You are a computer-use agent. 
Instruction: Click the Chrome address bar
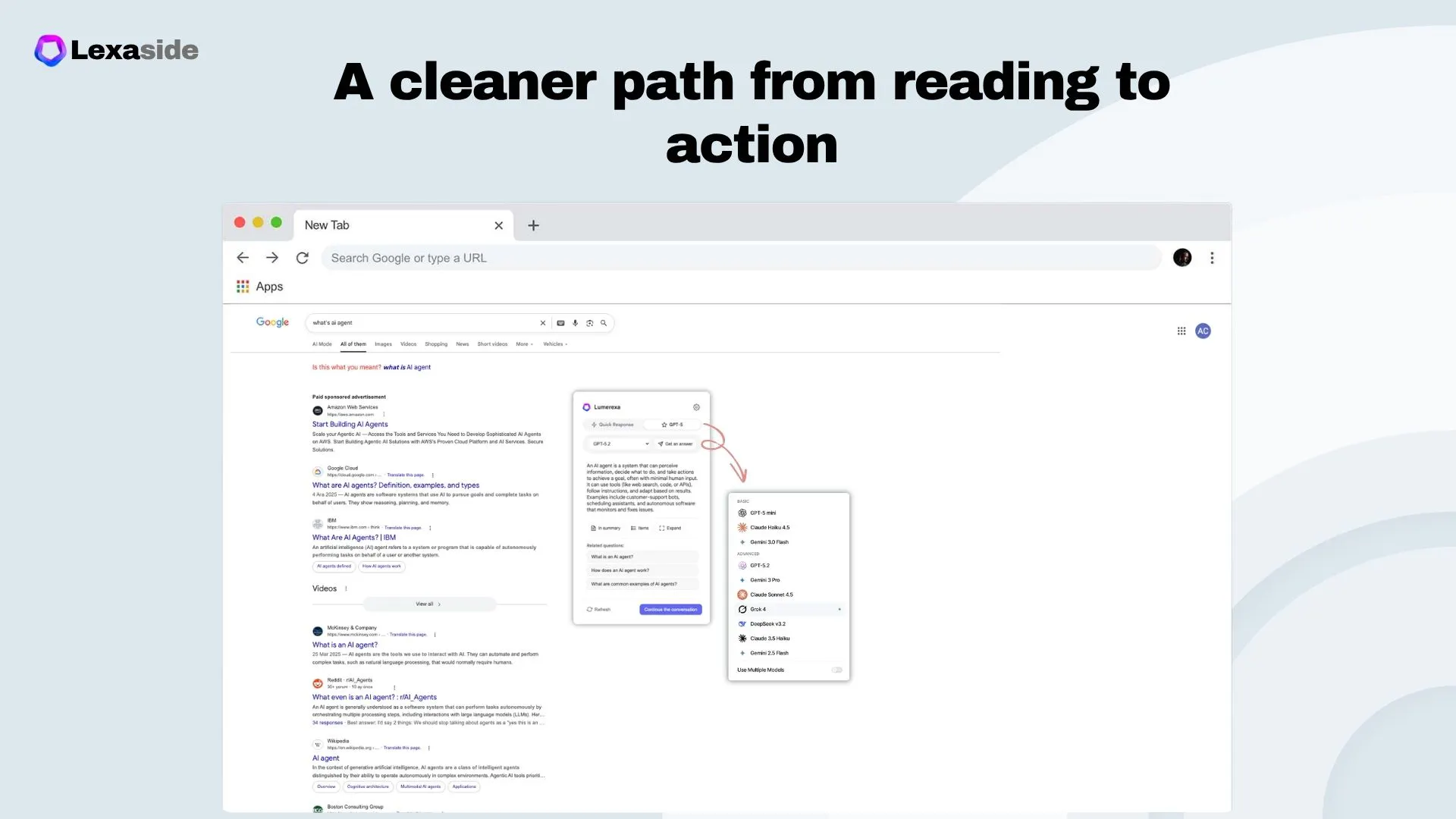(742, 258)
